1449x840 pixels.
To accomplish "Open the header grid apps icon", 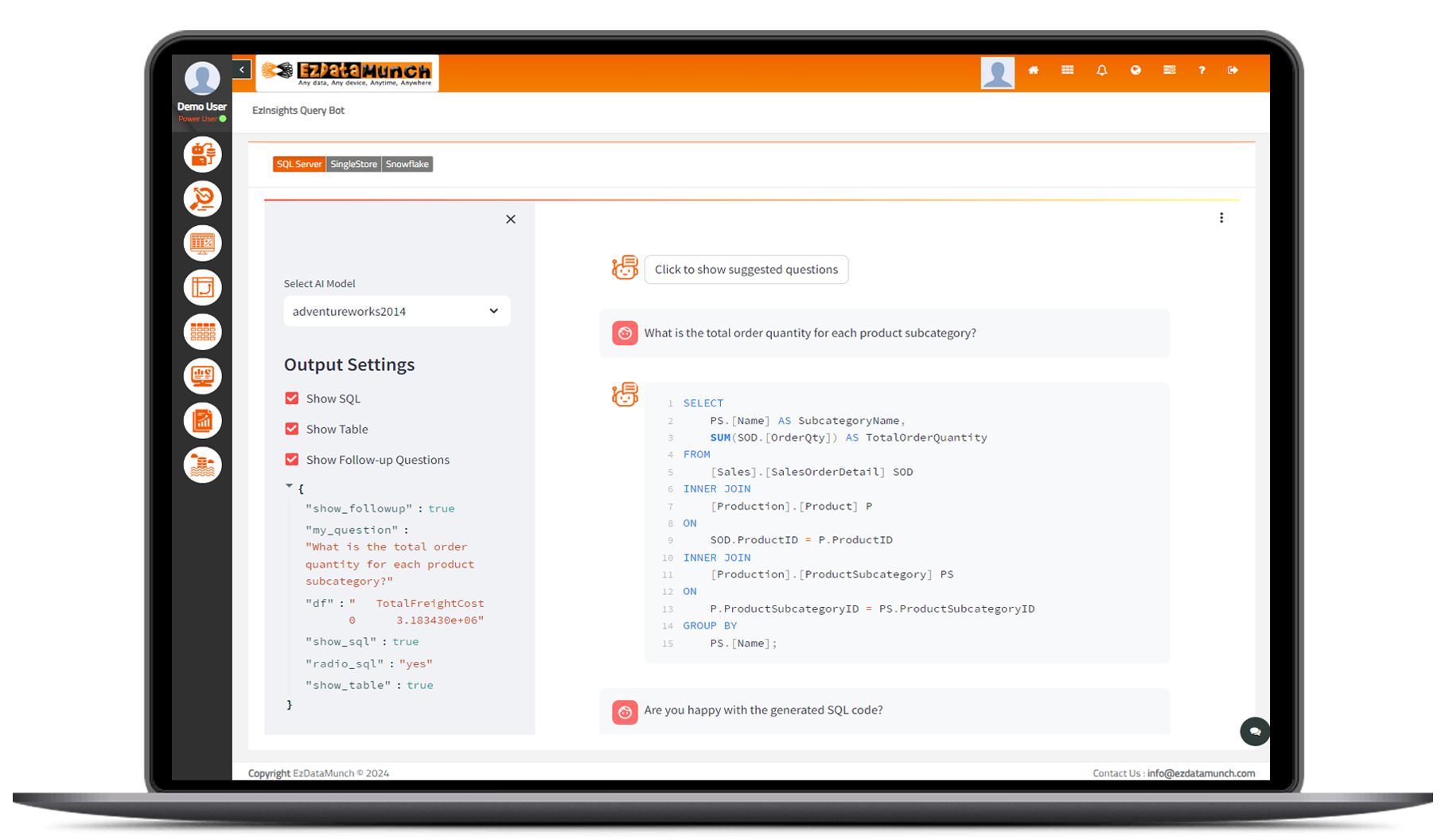I will point(1067,70).
